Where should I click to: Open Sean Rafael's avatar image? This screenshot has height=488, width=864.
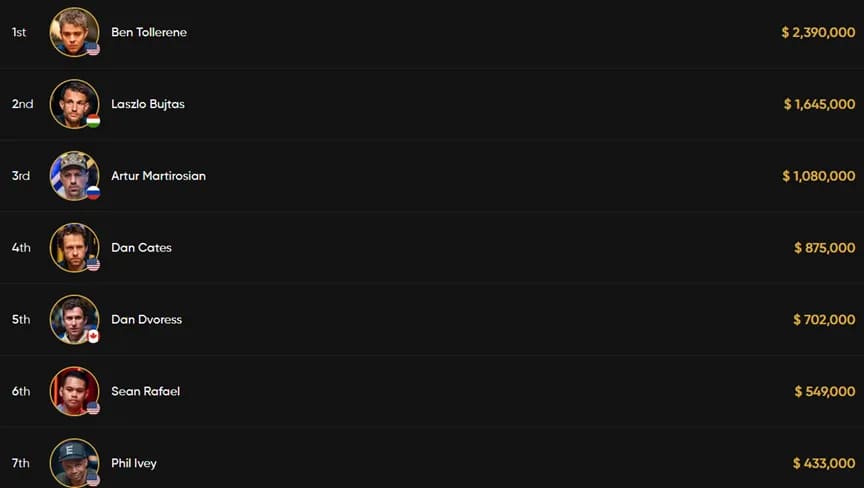point(74,391)
